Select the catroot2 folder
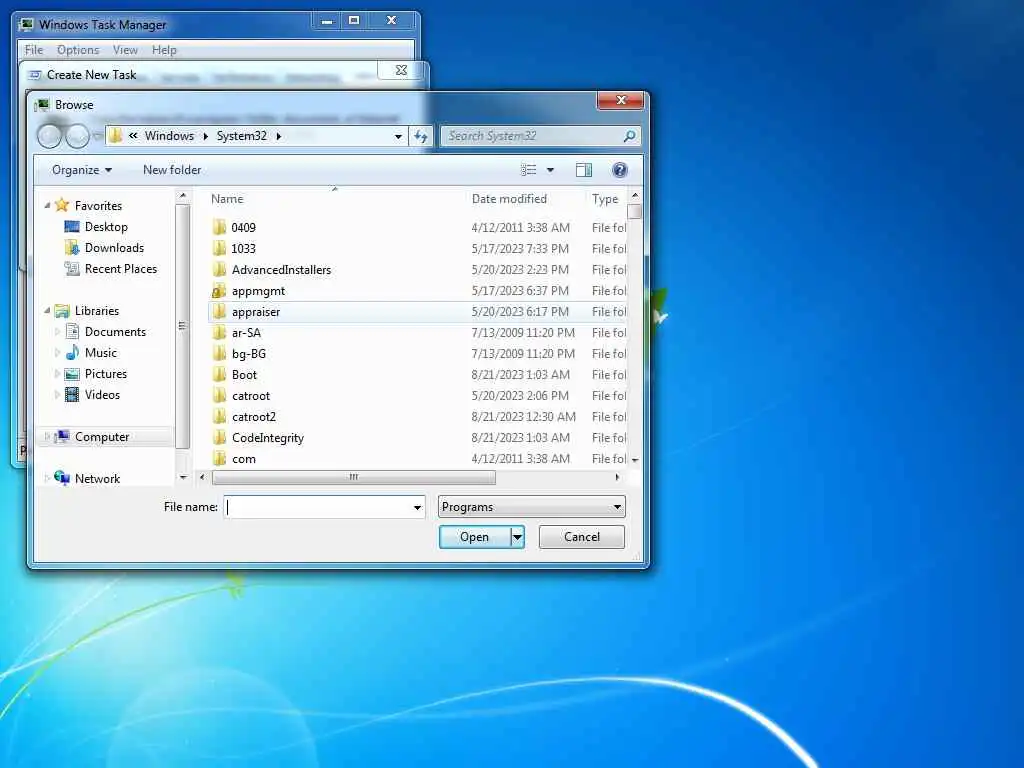Screen dimensions: 1024x768 [x=253, y=417]
